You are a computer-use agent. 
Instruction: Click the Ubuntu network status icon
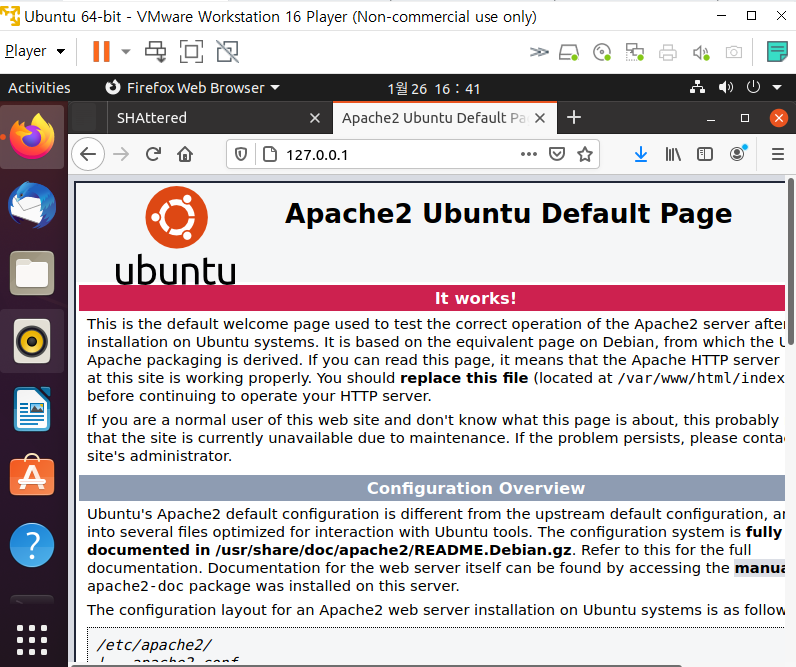[698, 87]
